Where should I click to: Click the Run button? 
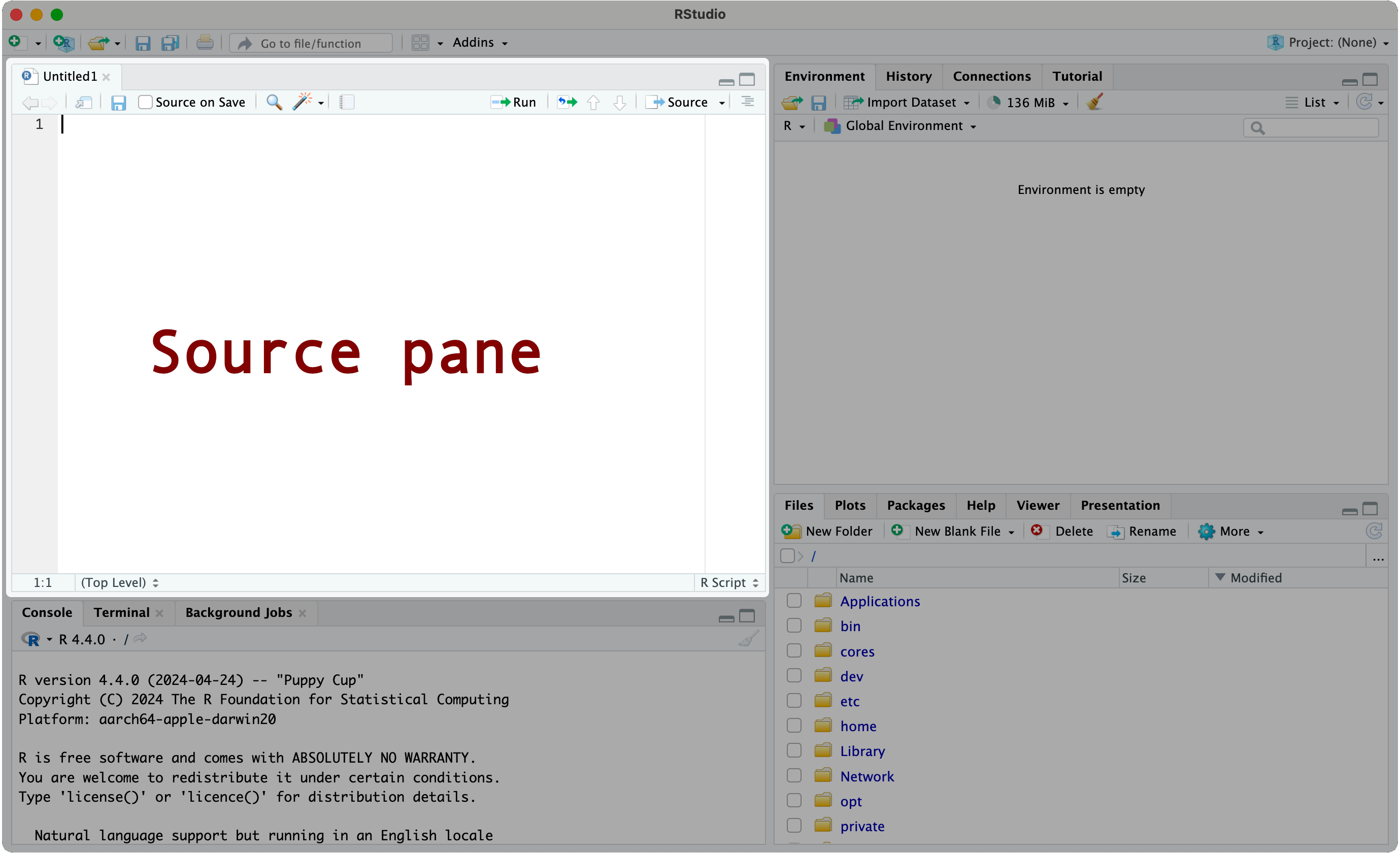pos(514,102)
